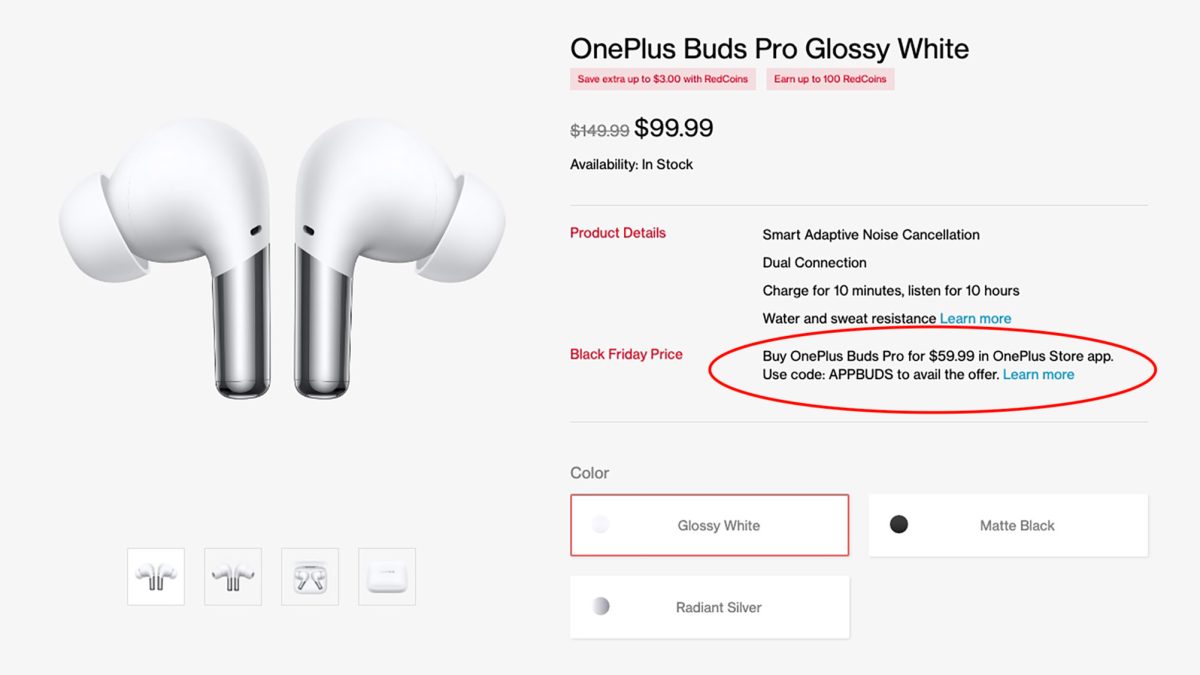Open Learn more link for water resistance
Screen dimensions: 1200x675
[975, 318]
